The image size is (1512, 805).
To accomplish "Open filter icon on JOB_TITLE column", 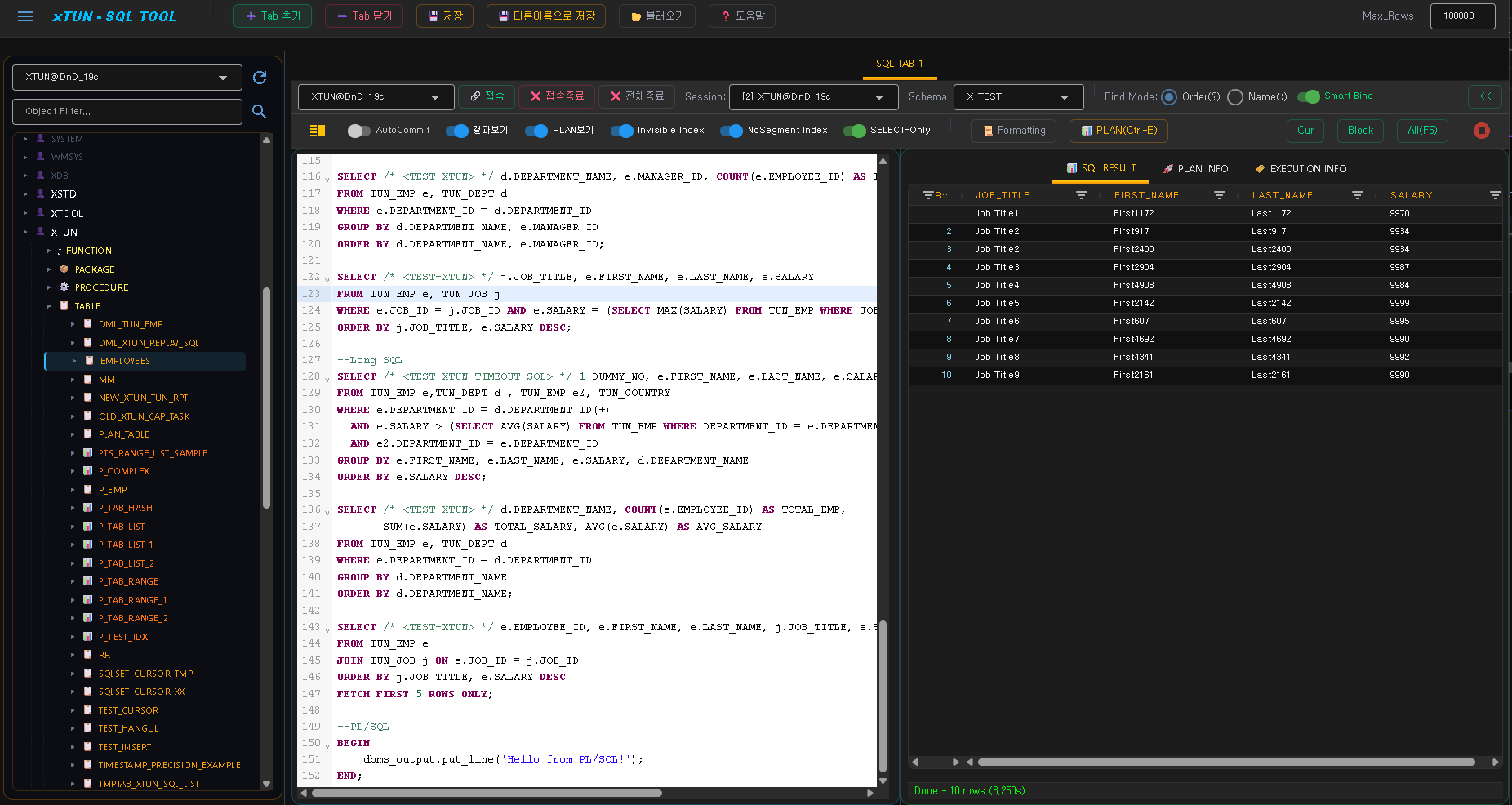I will tap(1082, 195).
